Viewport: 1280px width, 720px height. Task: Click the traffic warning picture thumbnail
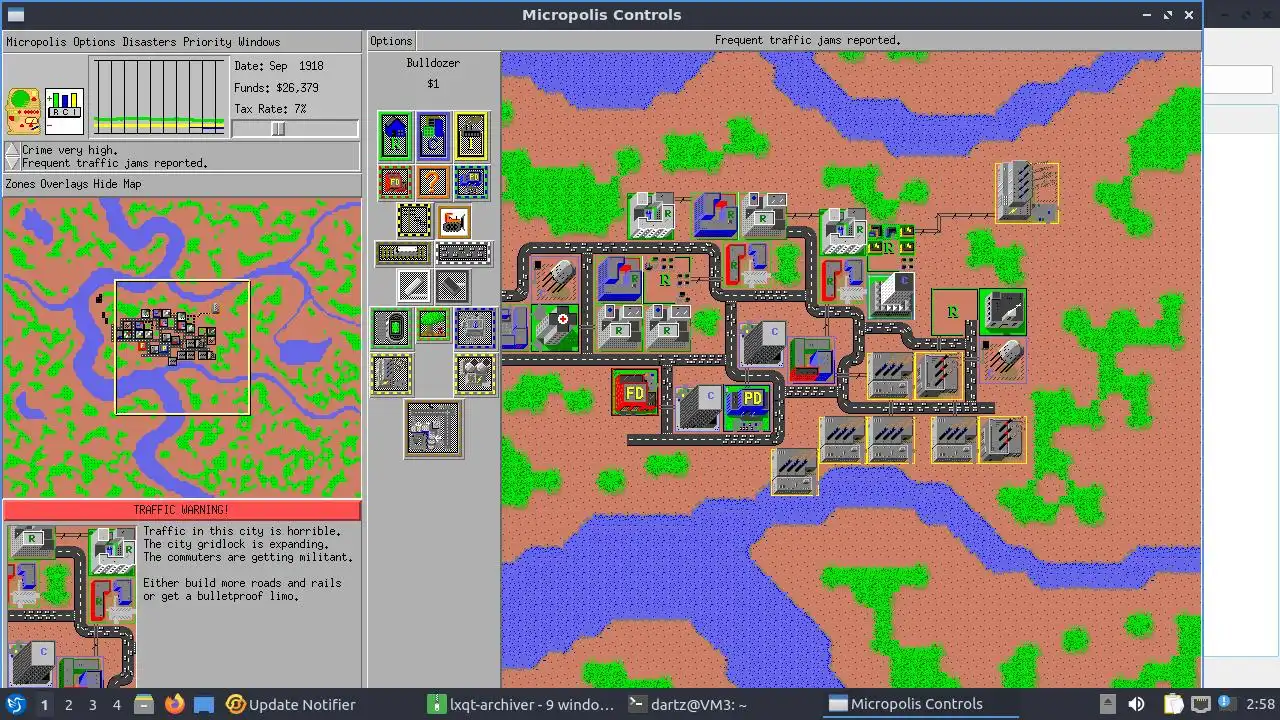(x=71, y=605)
